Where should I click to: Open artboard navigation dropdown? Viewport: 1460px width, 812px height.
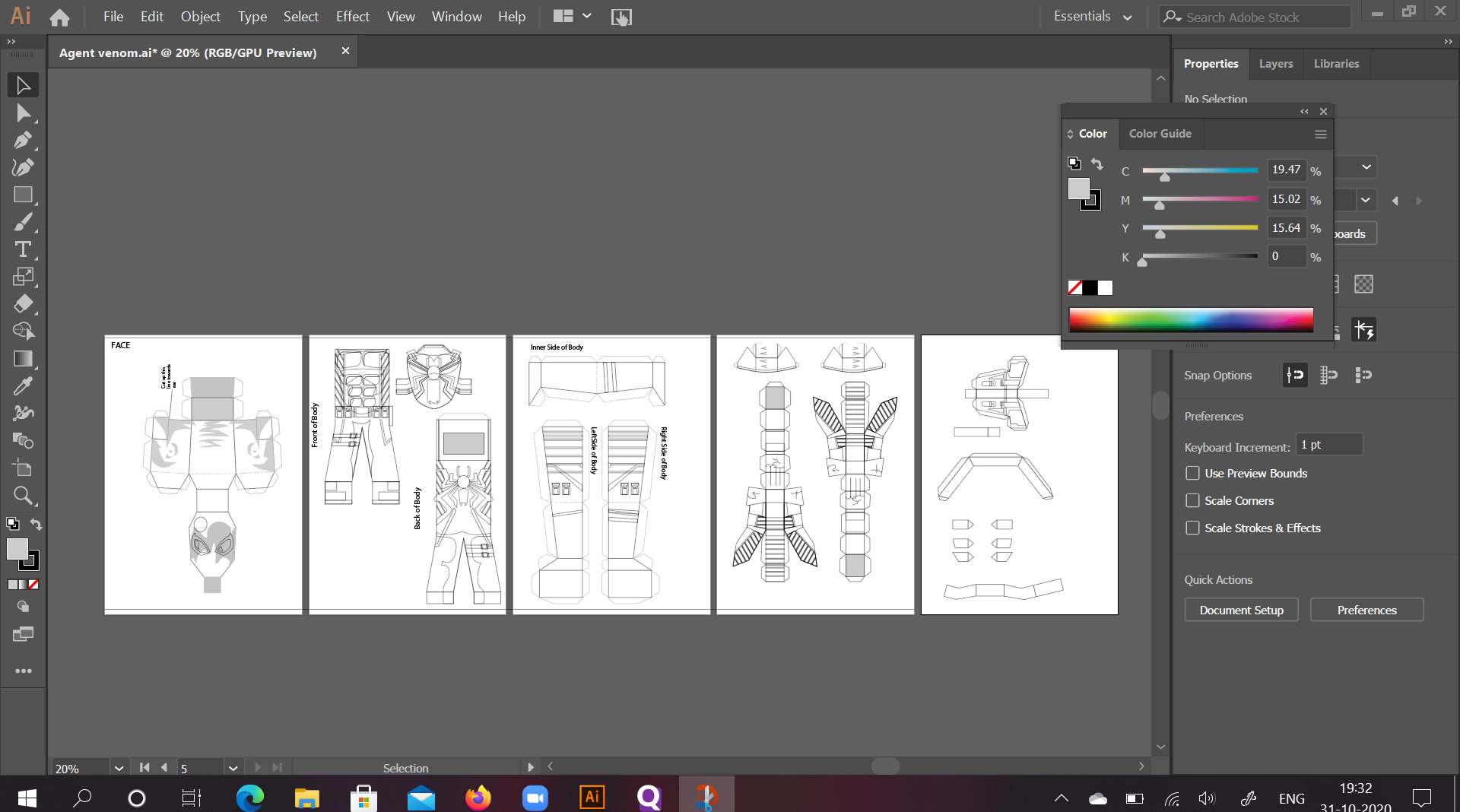tap(233, 768)
